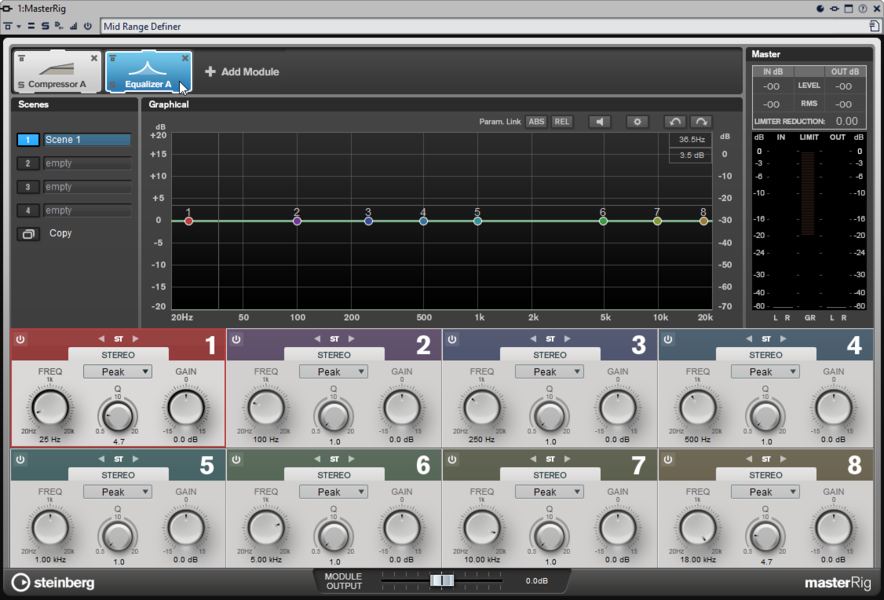Select the STEREO tab of band 8

pos(766,475)
